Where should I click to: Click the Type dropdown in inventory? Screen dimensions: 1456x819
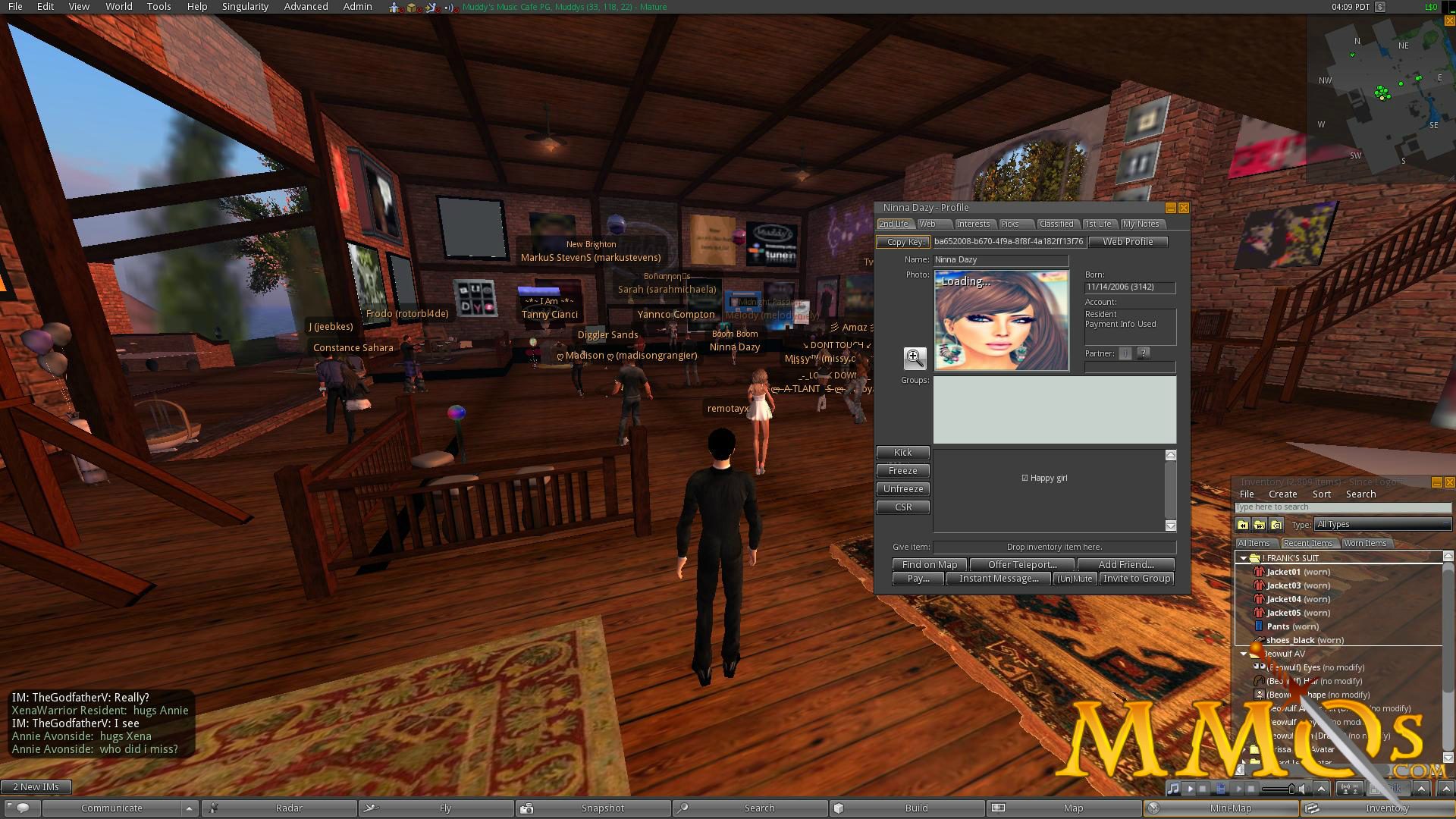pyautogui.click(x=1381, y=524)
